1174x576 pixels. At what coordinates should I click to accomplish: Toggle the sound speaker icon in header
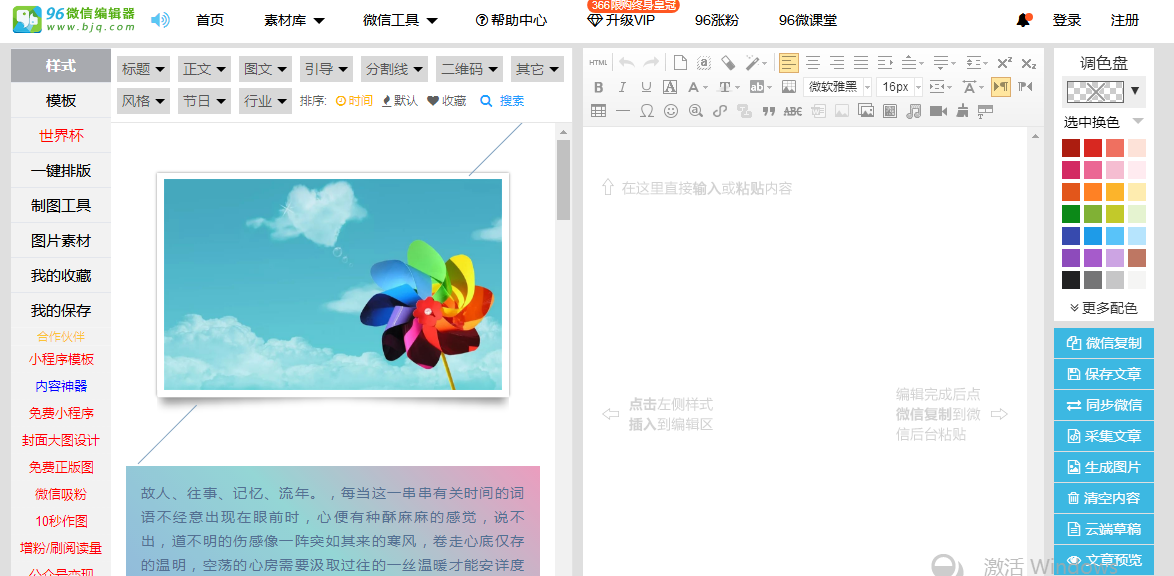coord(160,20)
